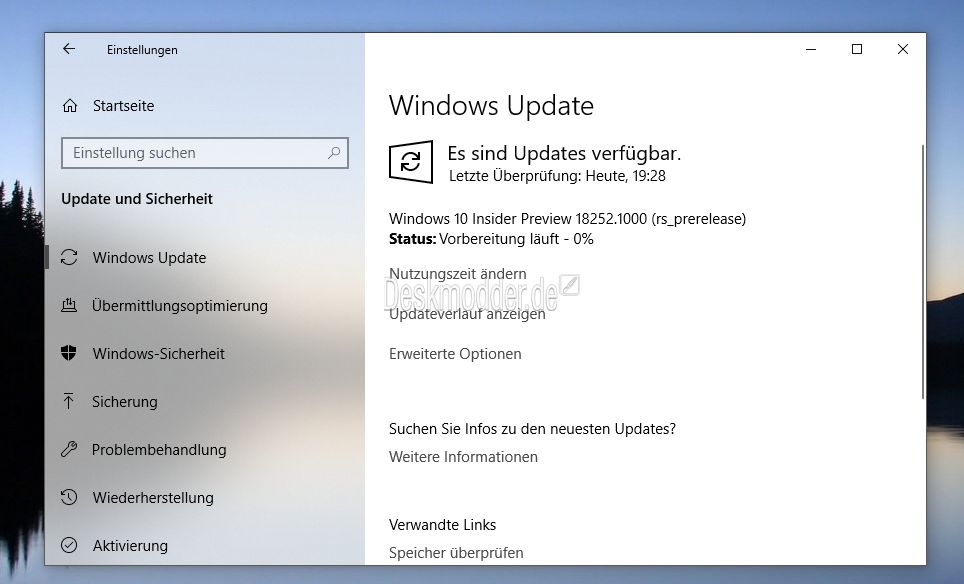Click Weitere Informationen link

coord(463,457)
